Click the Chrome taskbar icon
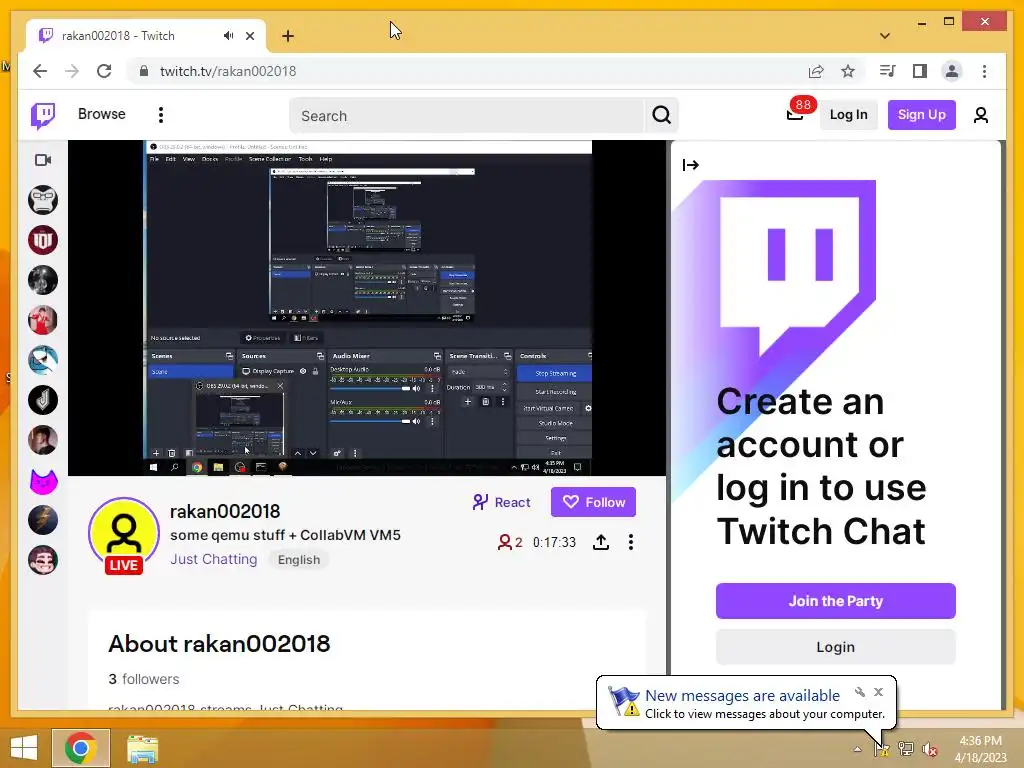This screenshot has height=768, width=1024. (x=81, y=748)
